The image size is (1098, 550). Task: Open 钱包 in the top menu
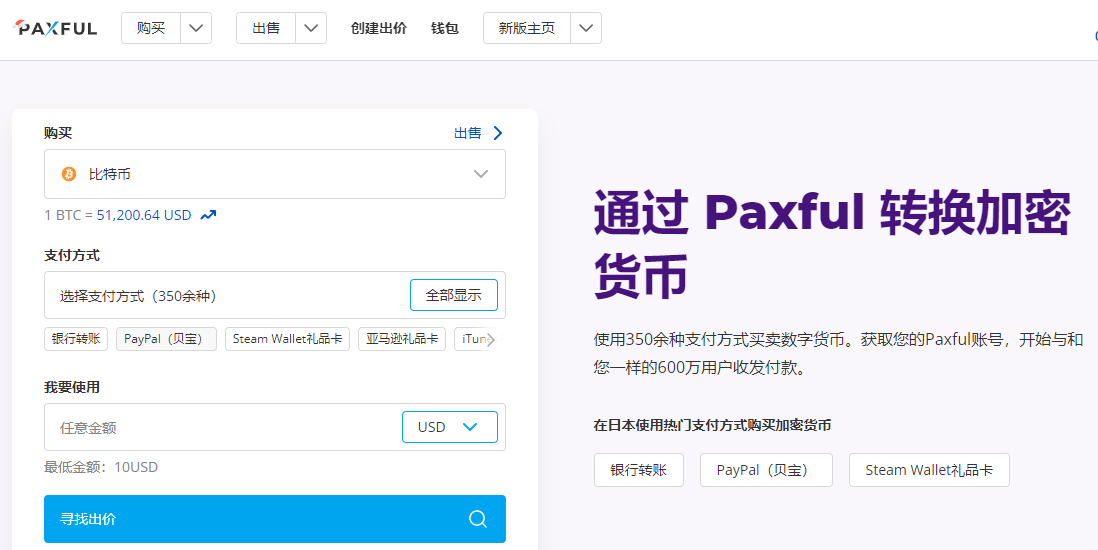point(444,28)
